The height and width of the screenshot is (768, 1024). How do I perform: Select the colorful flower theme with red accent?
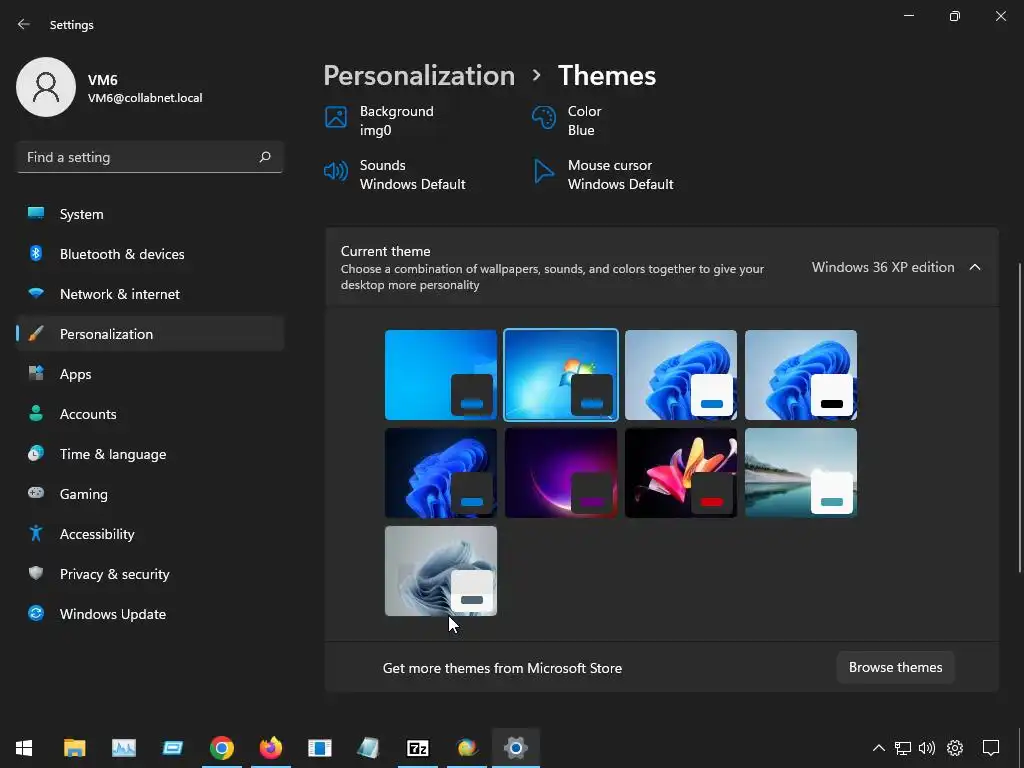click(681, 473)
